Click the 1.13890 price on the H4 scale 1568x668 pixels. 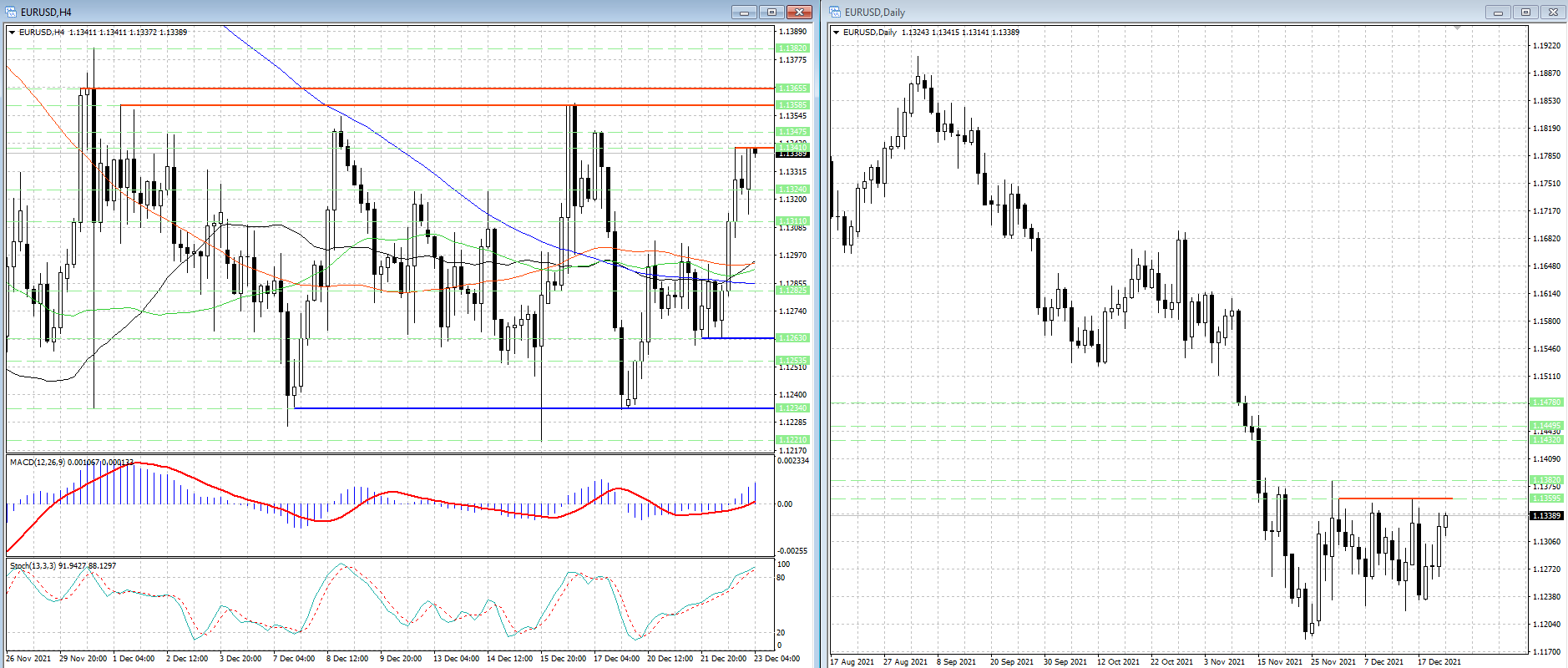792,32
